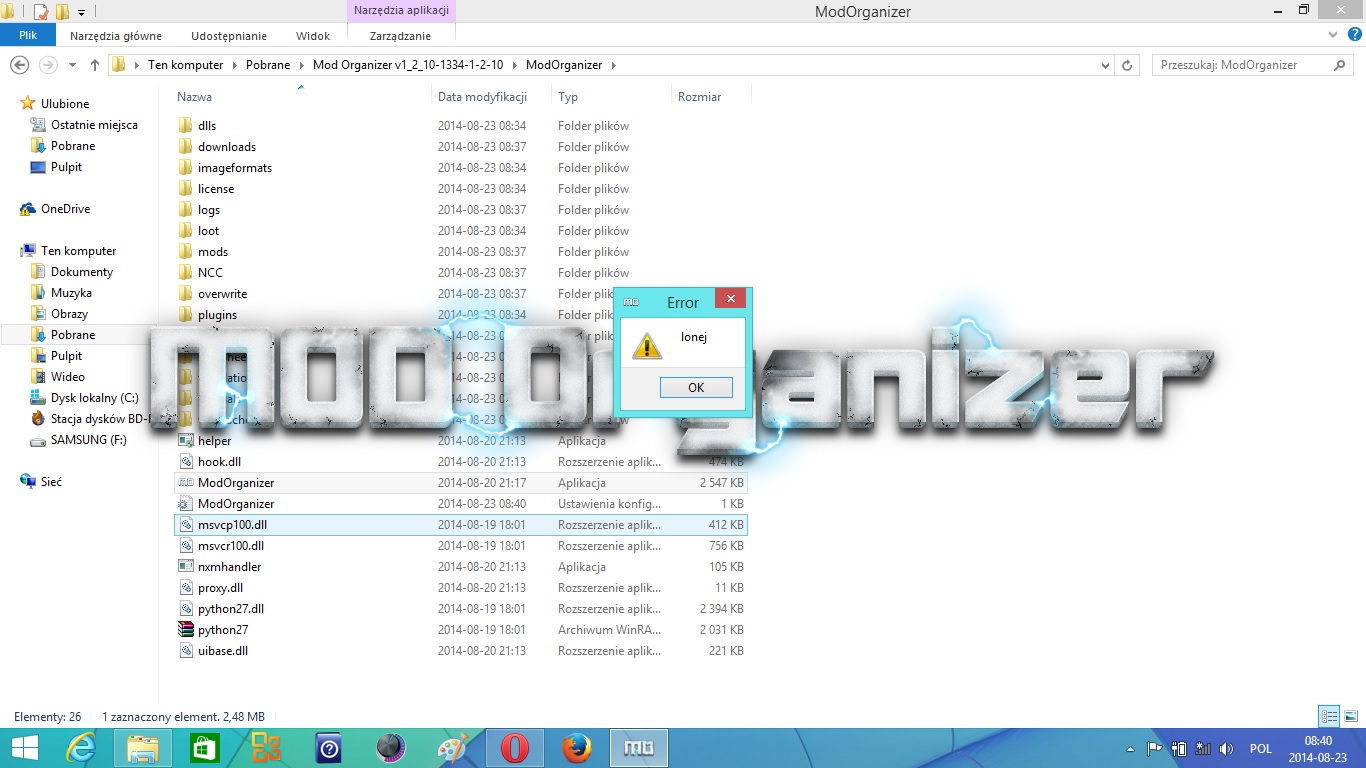
Task: Select Sieć in the navigation pane
Action: click(51, 482)
